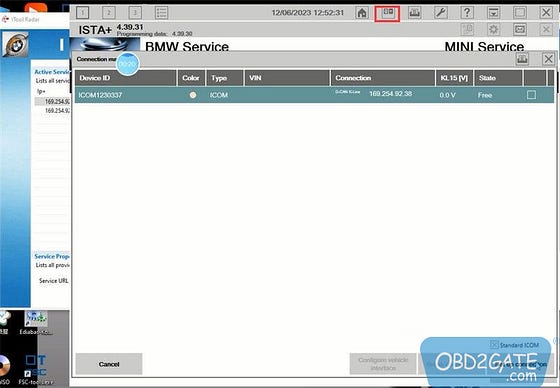This screenshot has width=560, height=388.
Task: Click the 169.254.92.38 connection address
Action: click(390, 94)
